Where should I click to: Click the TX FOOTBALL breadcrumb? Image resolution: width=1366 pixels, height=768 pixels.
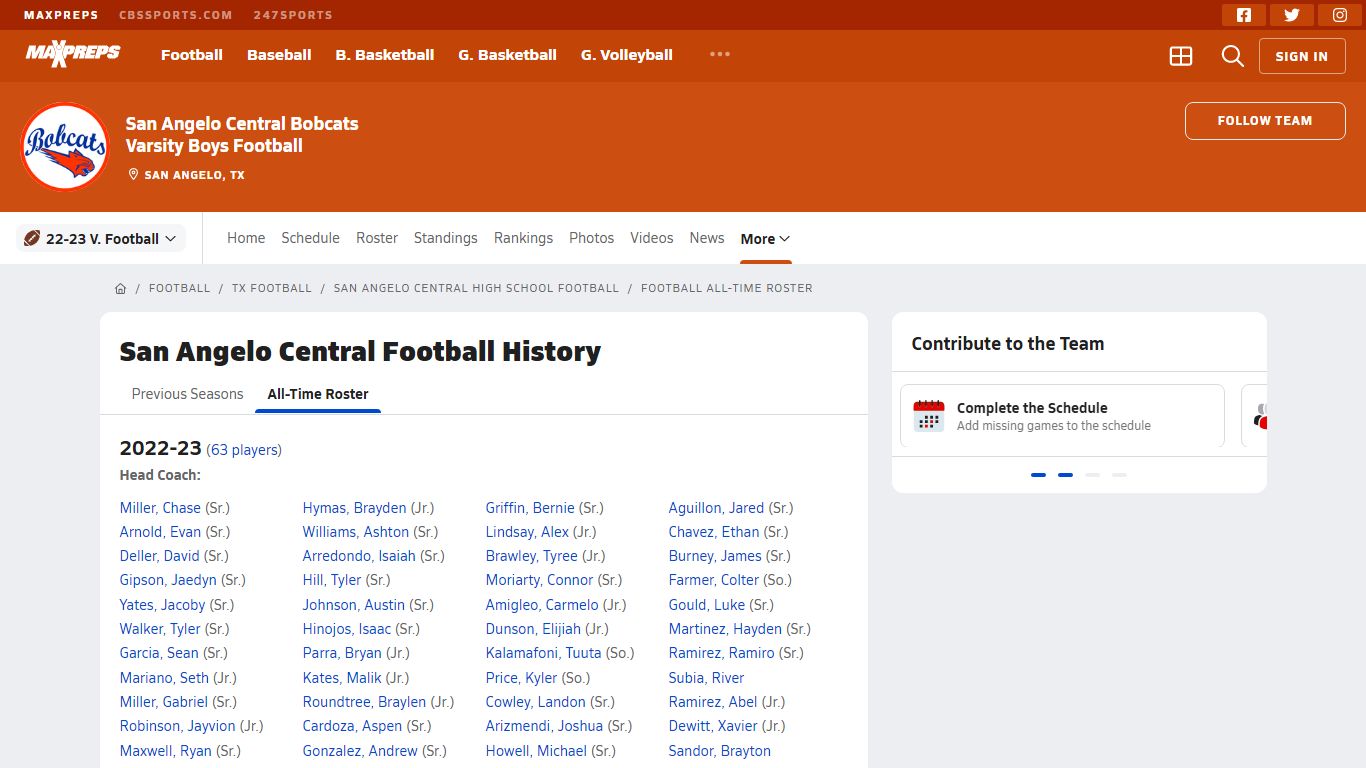(x=272, y=288)
